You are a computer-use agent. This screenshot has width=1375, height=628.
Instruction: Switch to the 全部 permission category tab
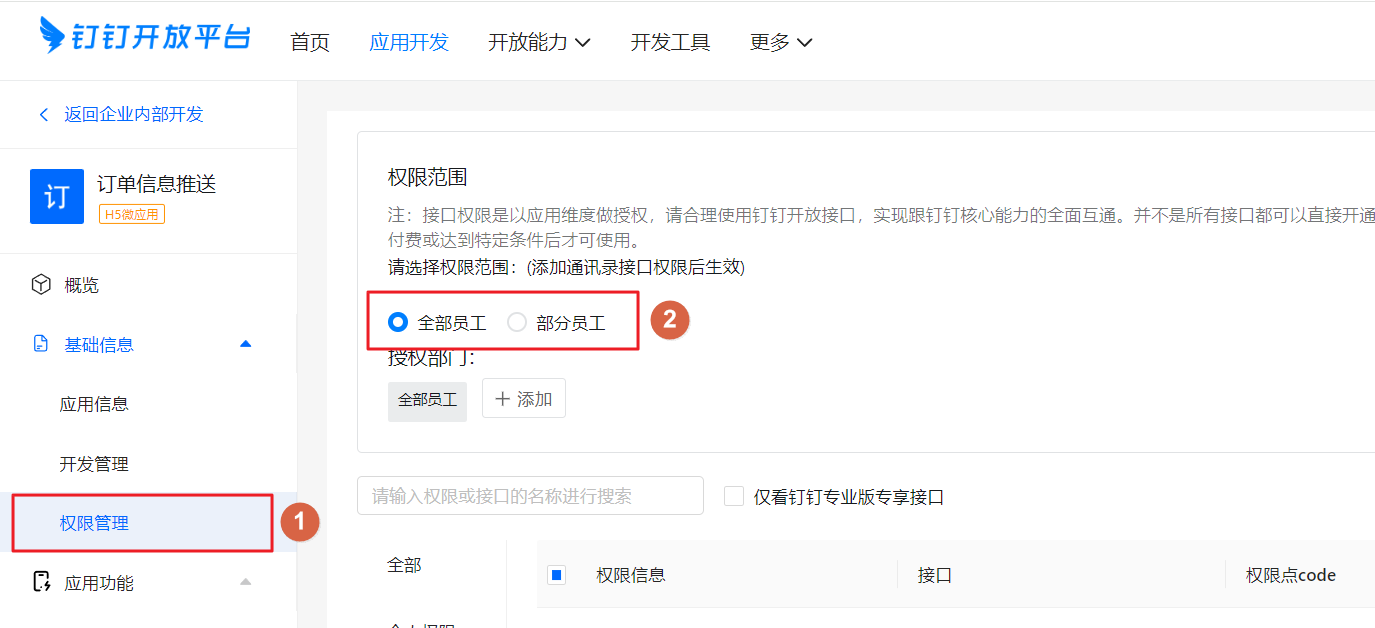(404, 565)
